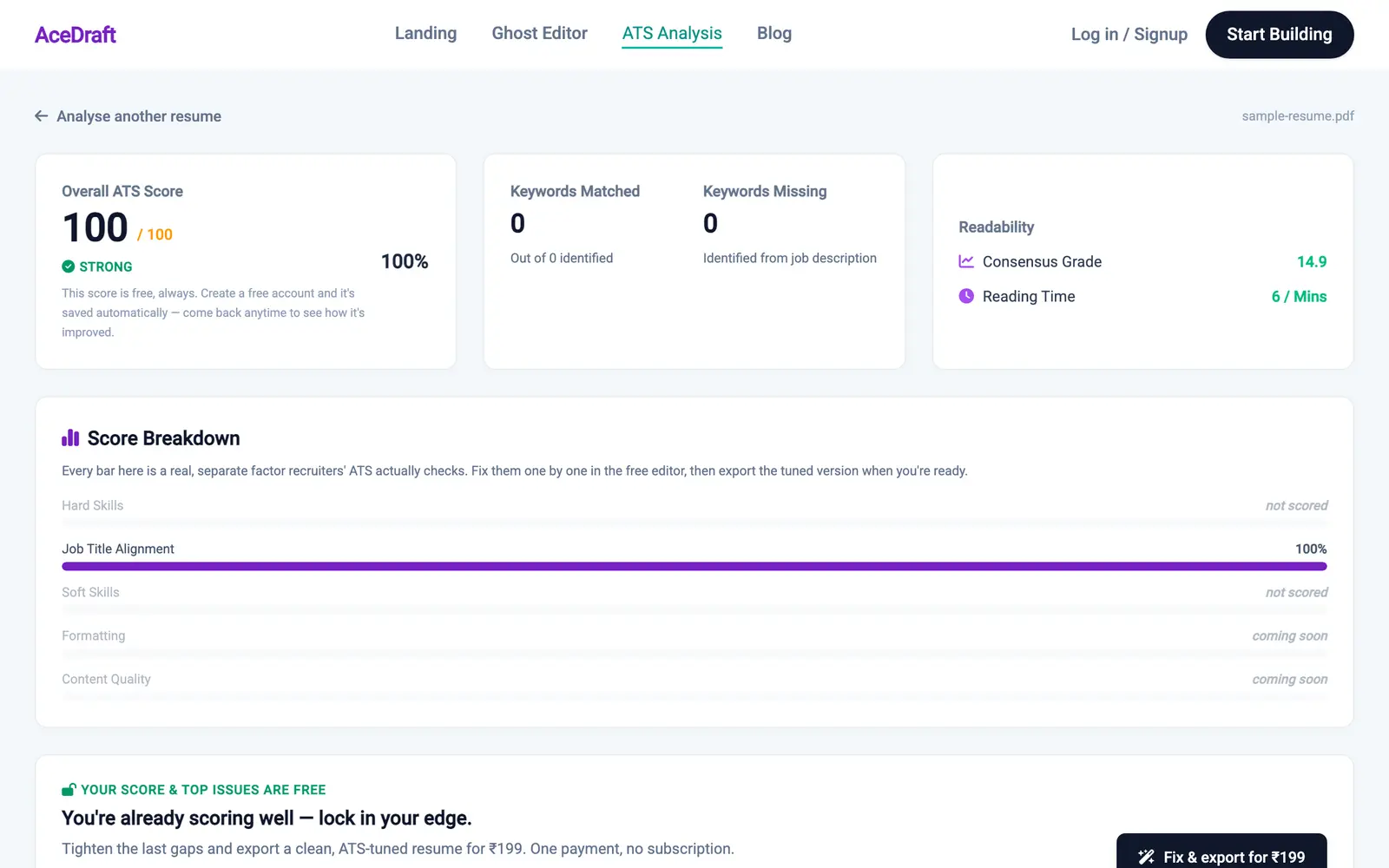This screenshot has width=1389, height=868.
Task: Click Log in / Signup link
Action: coord(1129,35)
